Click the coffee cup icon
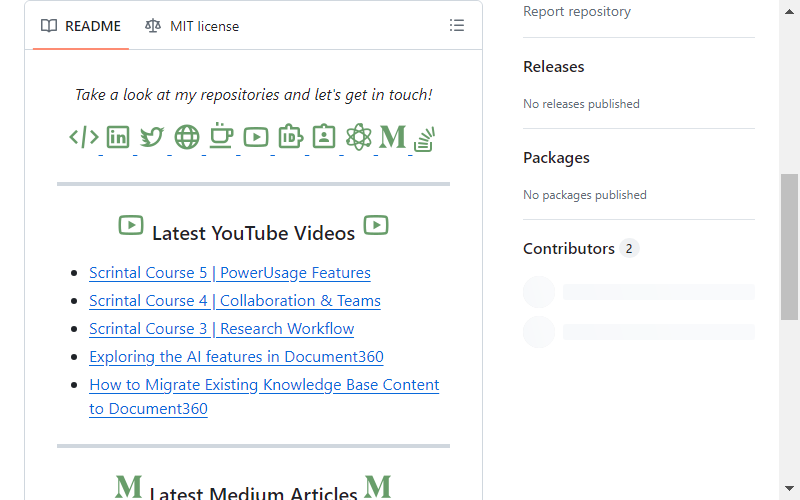Screen dimensions: 800x500 pyautogui.click(x=221, y=136)
